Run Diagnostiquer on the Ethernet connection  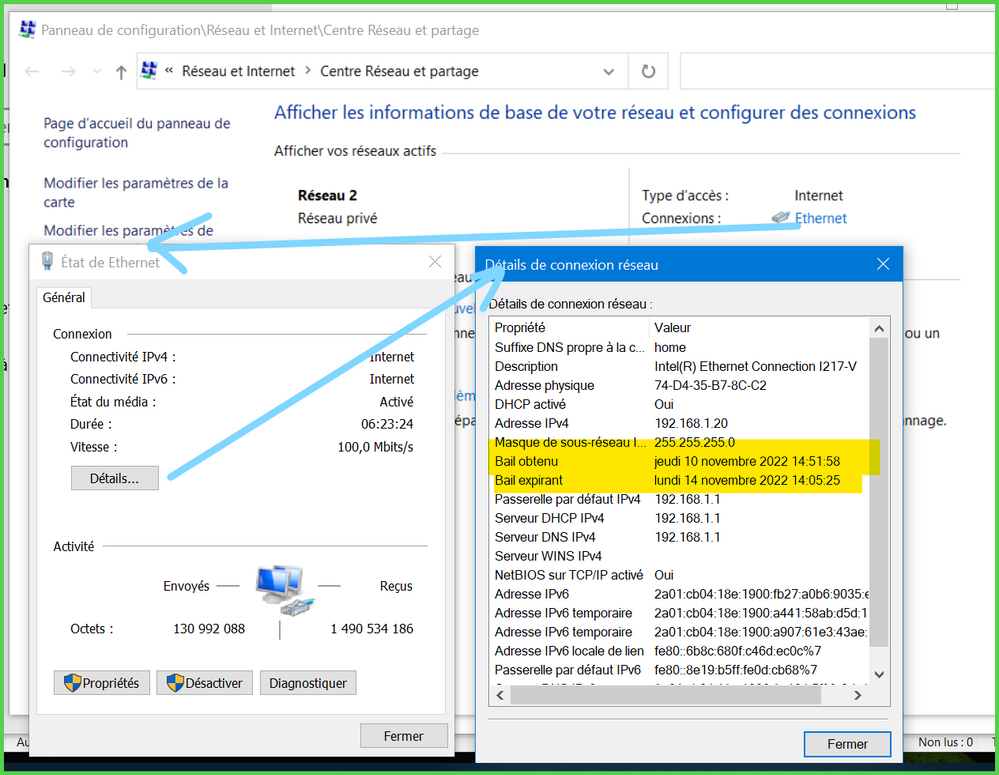[308, 683]
